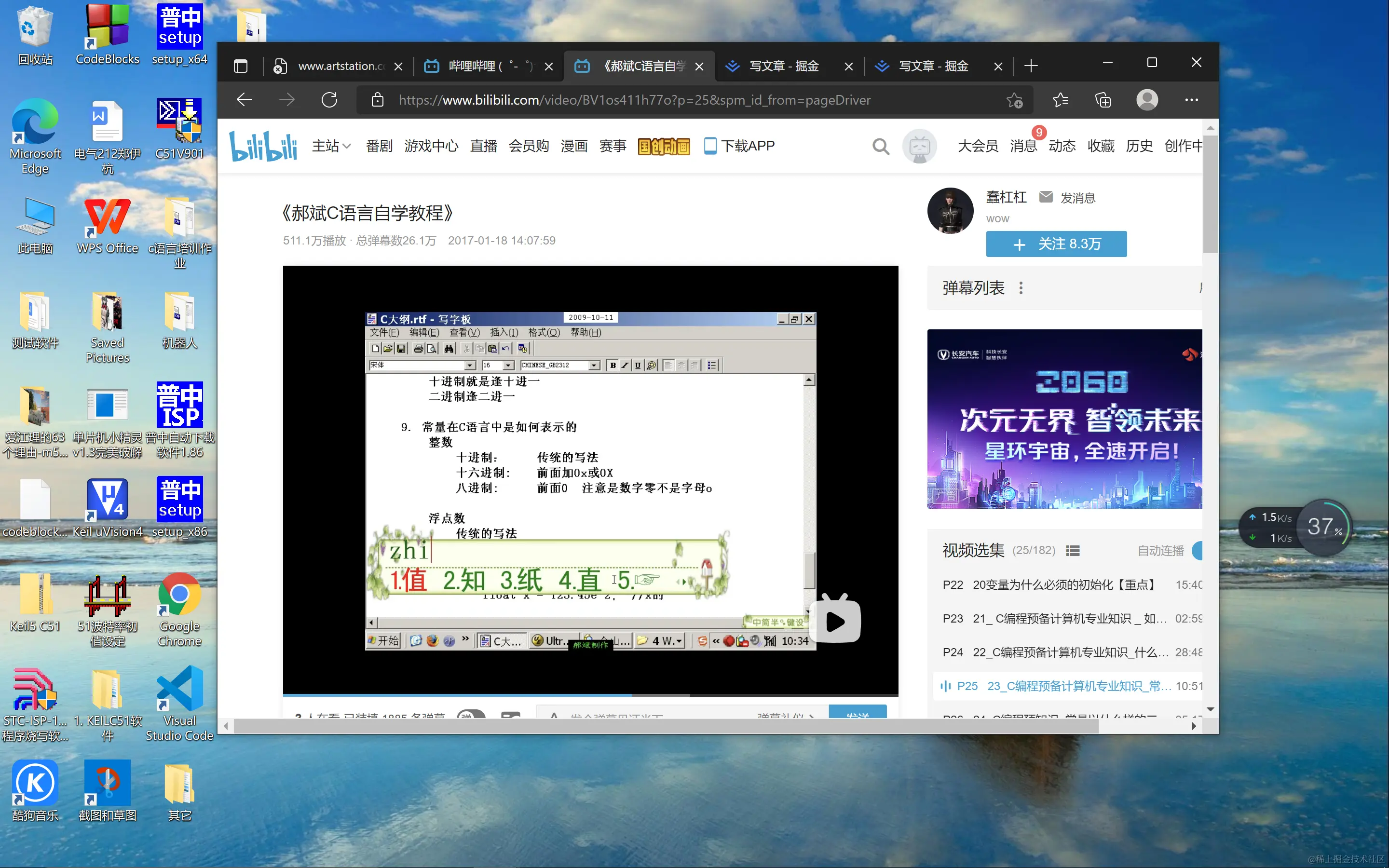
Task: Open browser Collections icon
Action: 1103,100
